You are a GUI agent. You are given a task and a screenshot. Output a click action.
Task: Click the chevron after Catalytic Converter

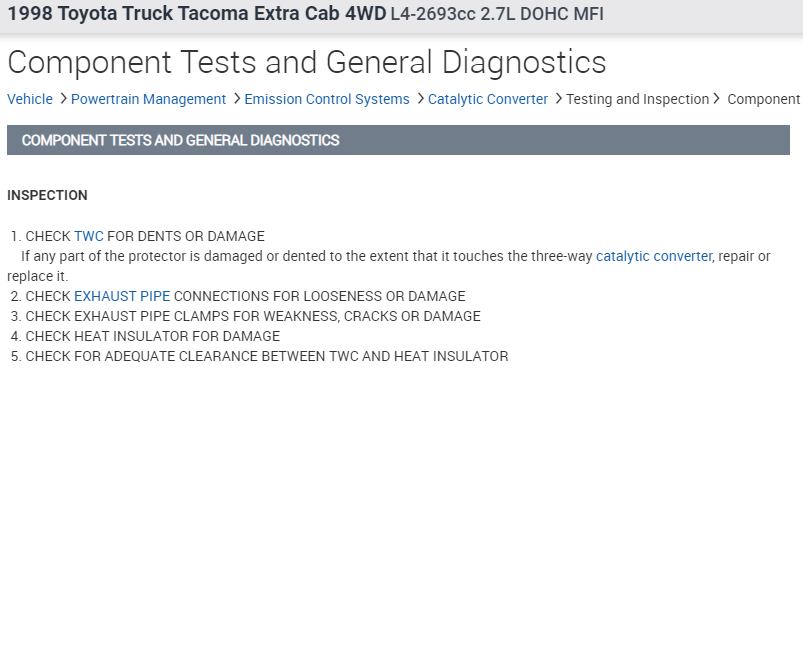[558, 99]
